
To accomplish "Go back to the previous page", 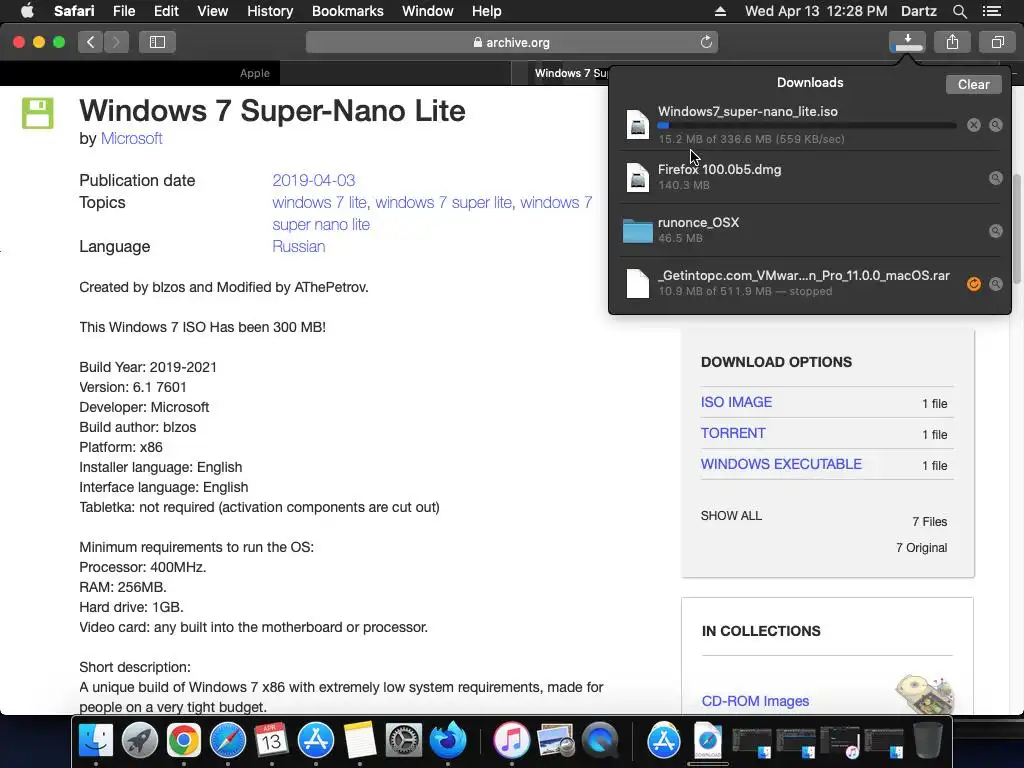I will tap(90, 42).
